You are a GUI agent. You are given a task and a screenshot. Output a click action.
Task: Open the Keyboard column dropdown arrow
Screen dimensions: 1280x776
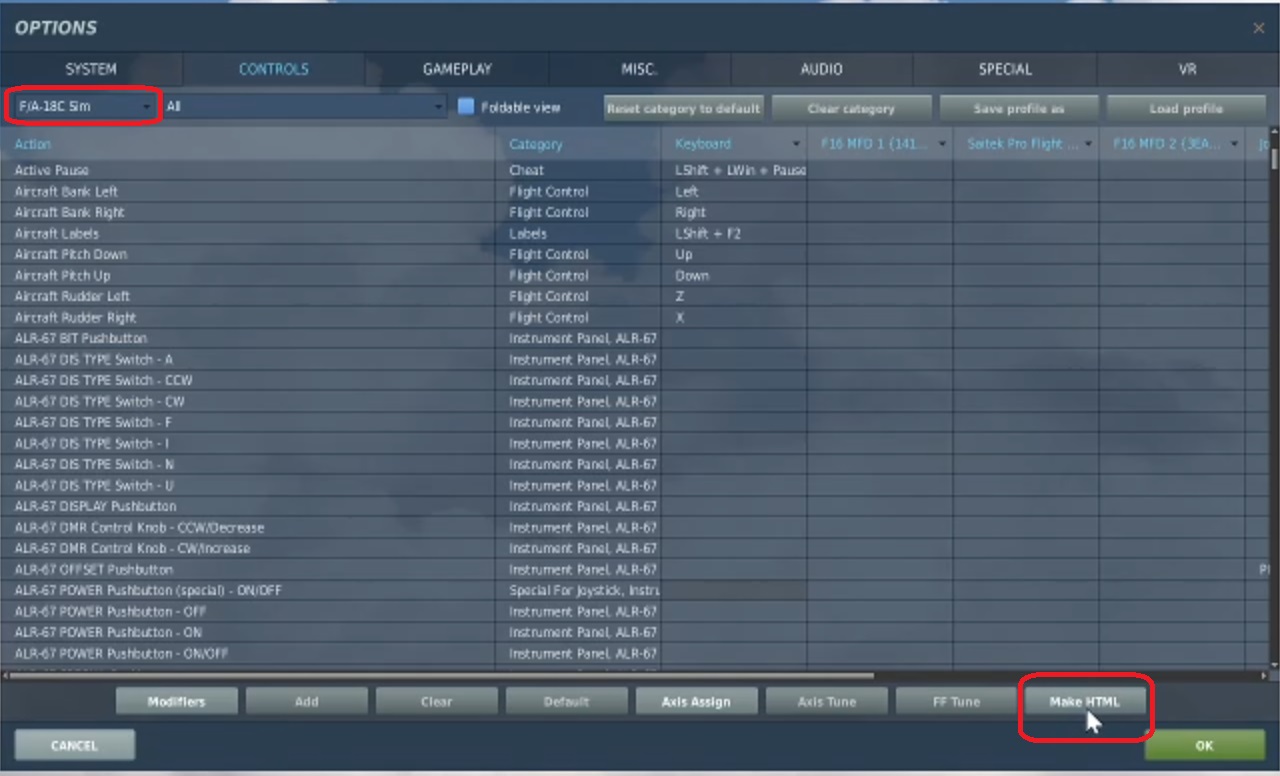point(796,145)
